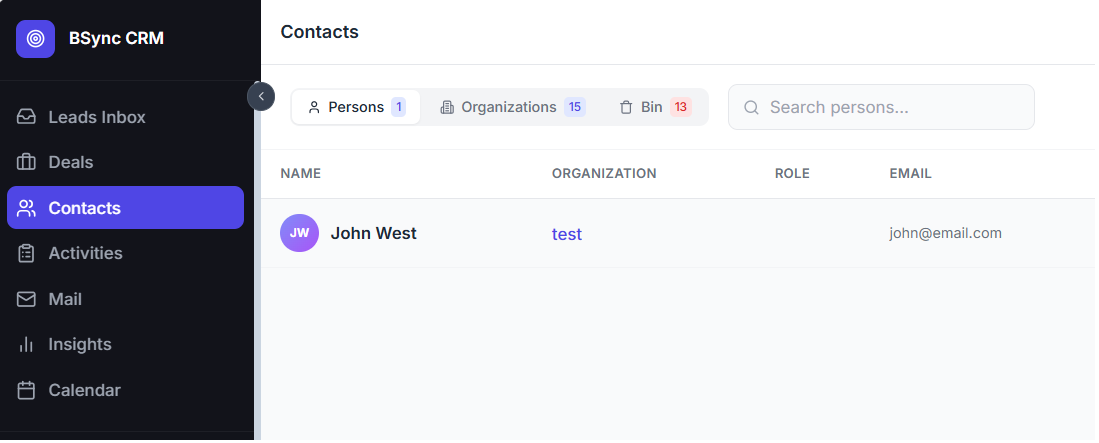
Task: Go to the Deals section
Action: [x=125, y=163]
